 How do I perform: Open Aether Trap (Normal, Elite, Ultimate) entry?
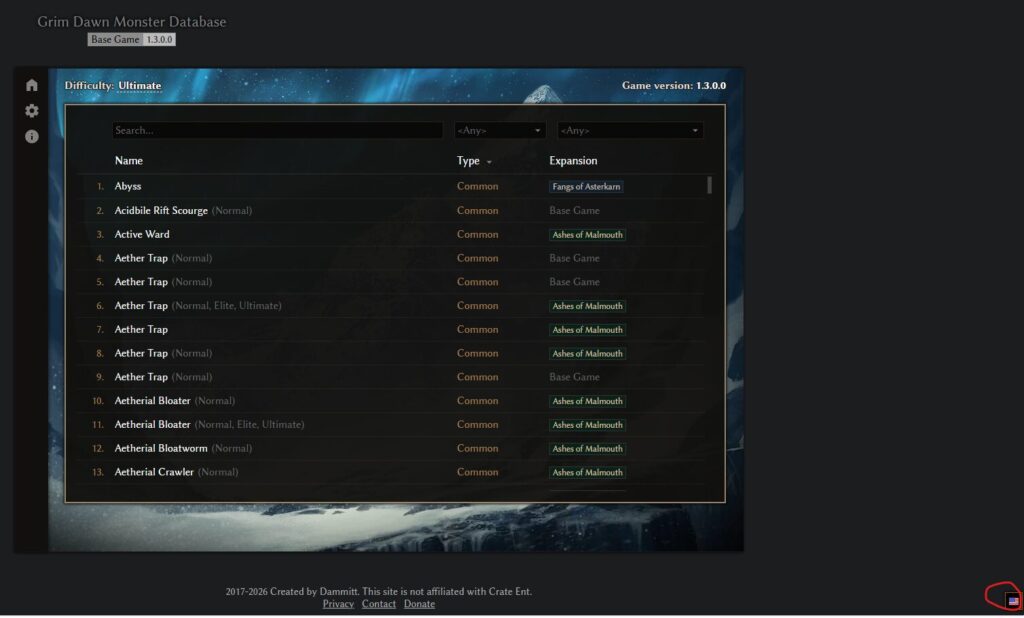[x=198, y=306]
